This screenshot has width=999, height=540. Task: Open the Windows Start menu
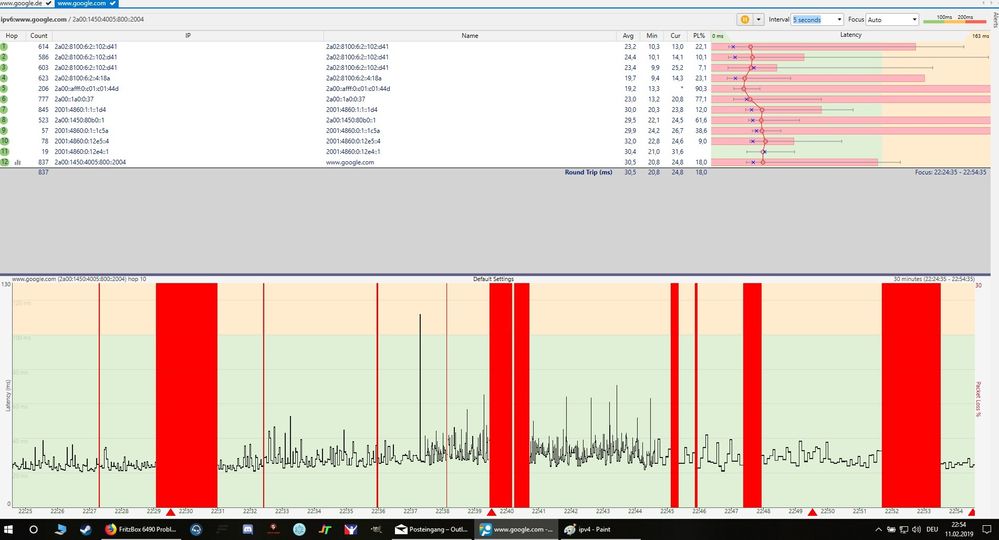[10, 529]
